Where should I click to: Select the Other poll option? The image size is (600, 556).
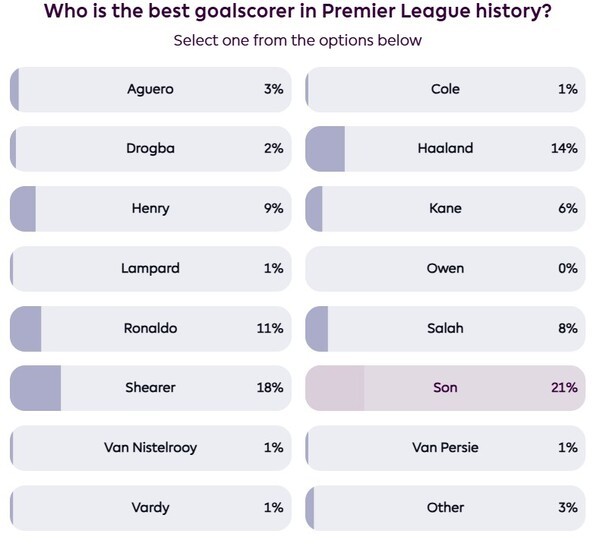point(445,507)
